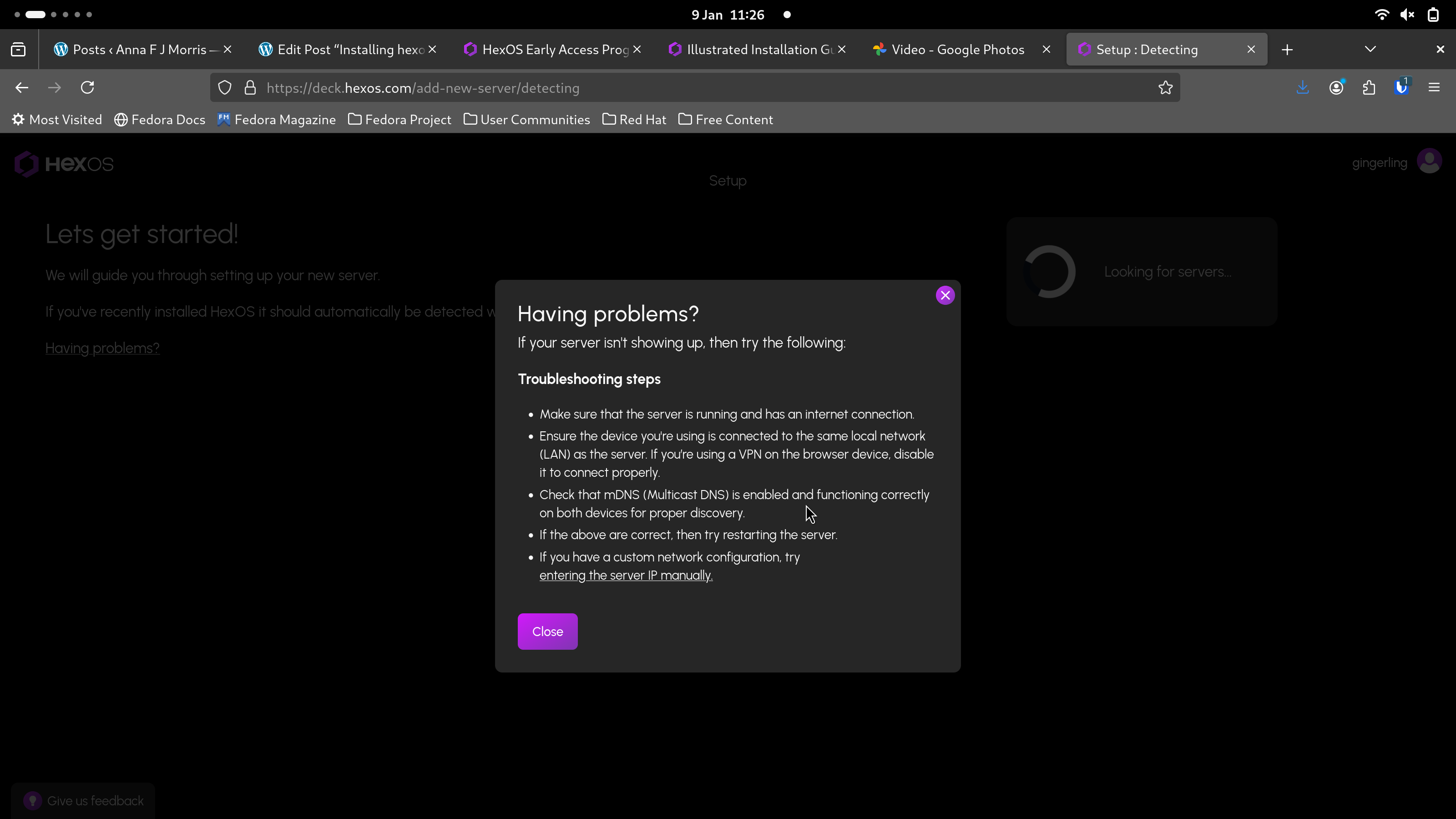Close the Posts ‹ Anna F J Morris tab
Viewport: 1456px width, 819px height.
(x=227, y=50)
